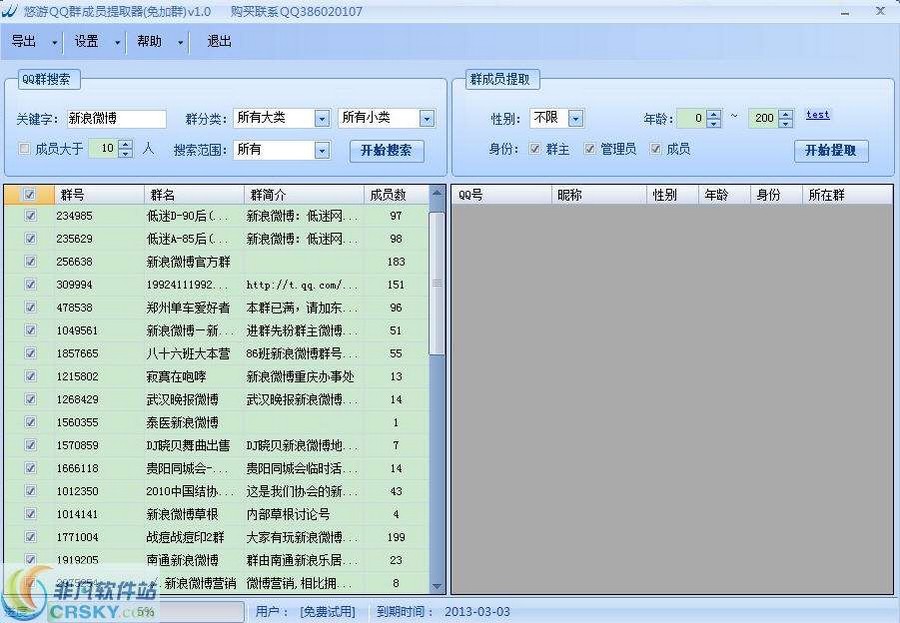Expand the arrow next to 设置
Image resolution: width=900 pixels, height=623 pixels.
(x=118, y=42)
